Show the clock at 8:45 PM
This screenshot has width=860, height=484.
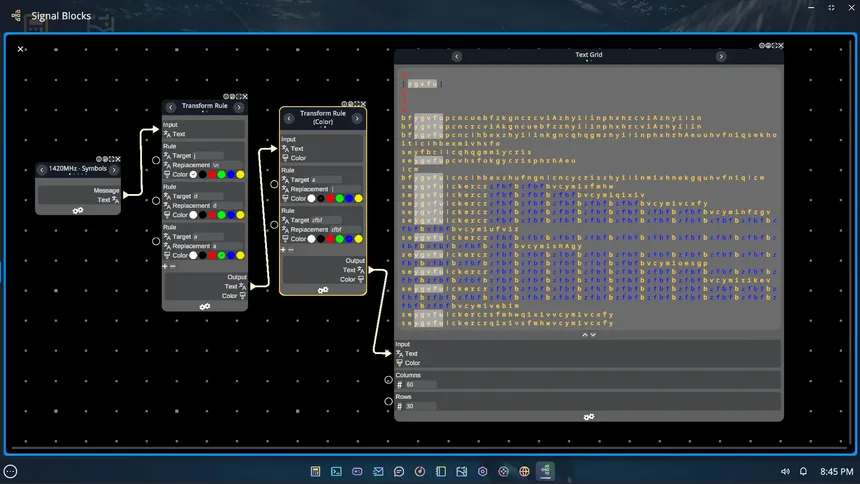click(x=836, y=471)
